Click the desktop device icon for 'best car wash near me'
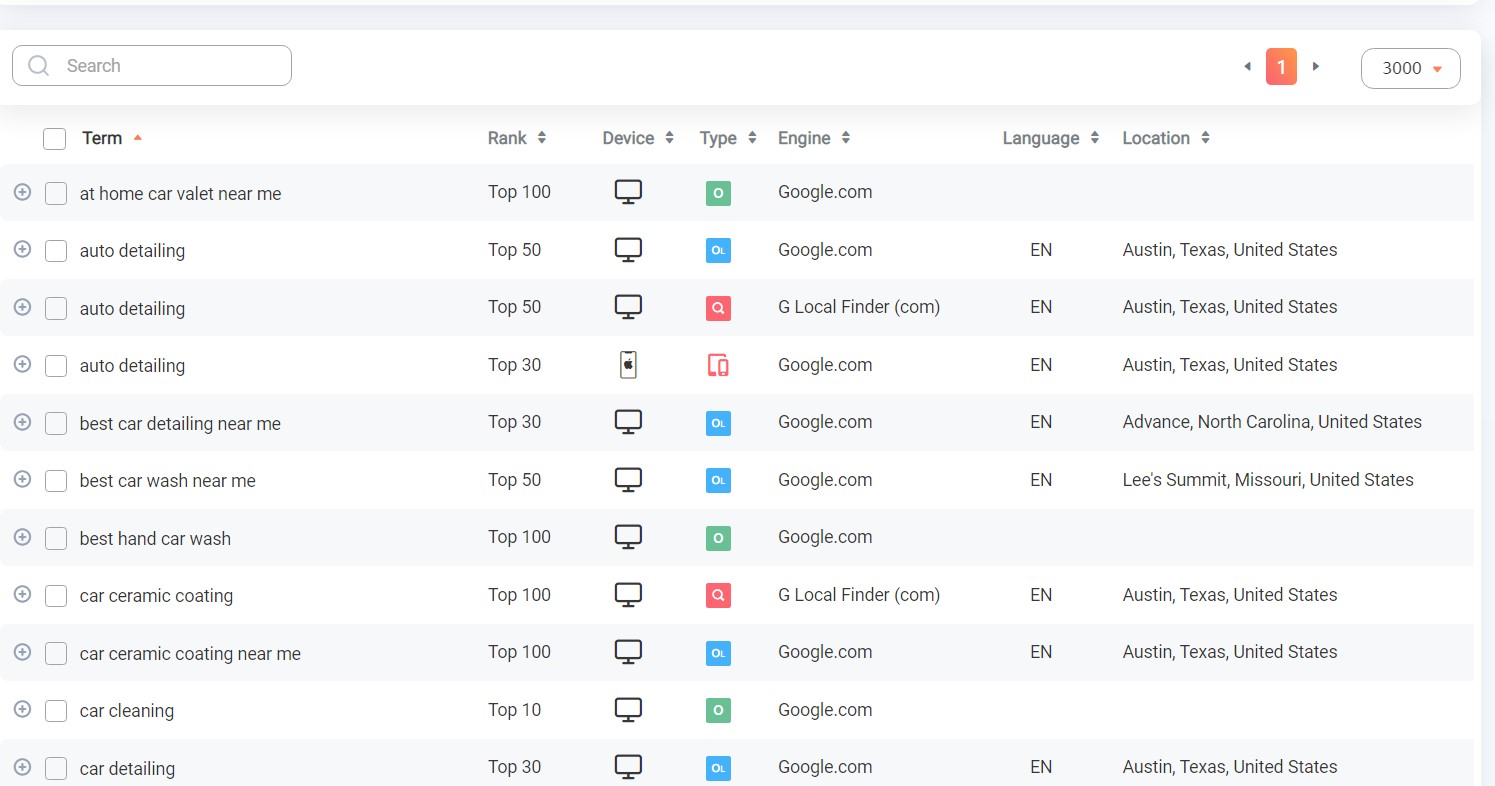This screenshot has height=786, width=1495. (x=628, y=480)
